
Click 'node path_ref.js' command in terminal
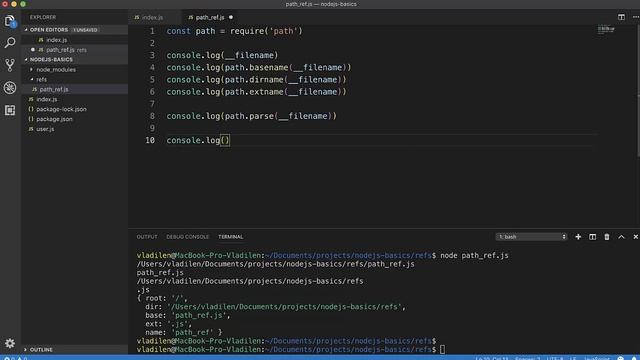pyautogui.click(x=474, y=256)
